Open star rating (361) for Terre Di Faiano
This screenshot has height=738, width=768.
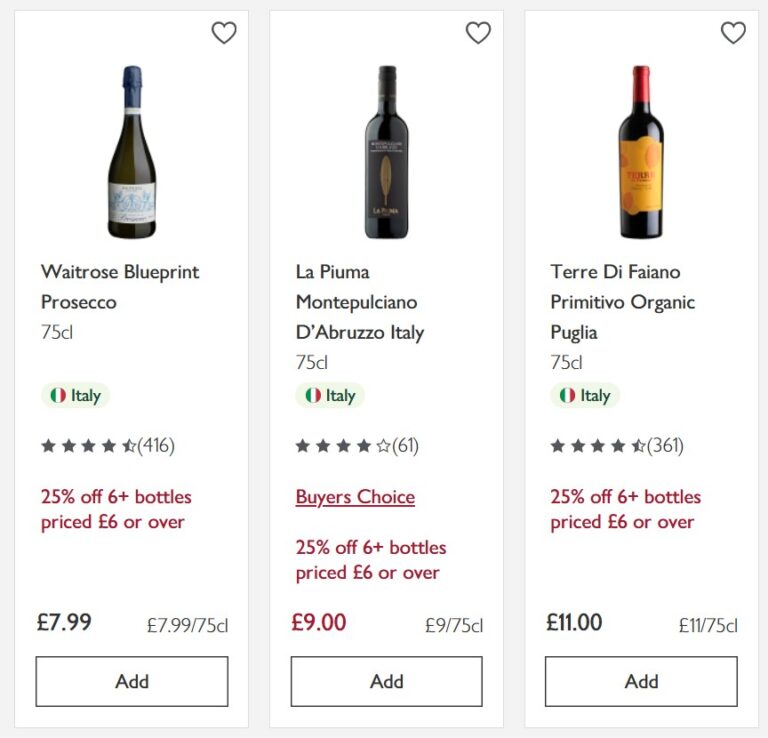[617, 446]
